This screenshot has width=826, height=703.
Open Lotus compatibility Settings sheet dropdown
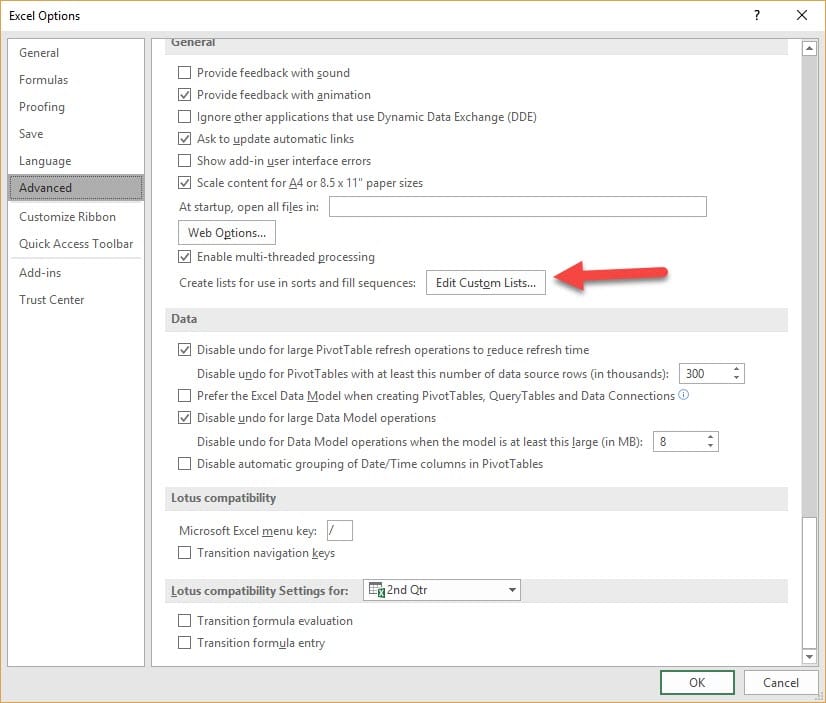coord(513,590)
